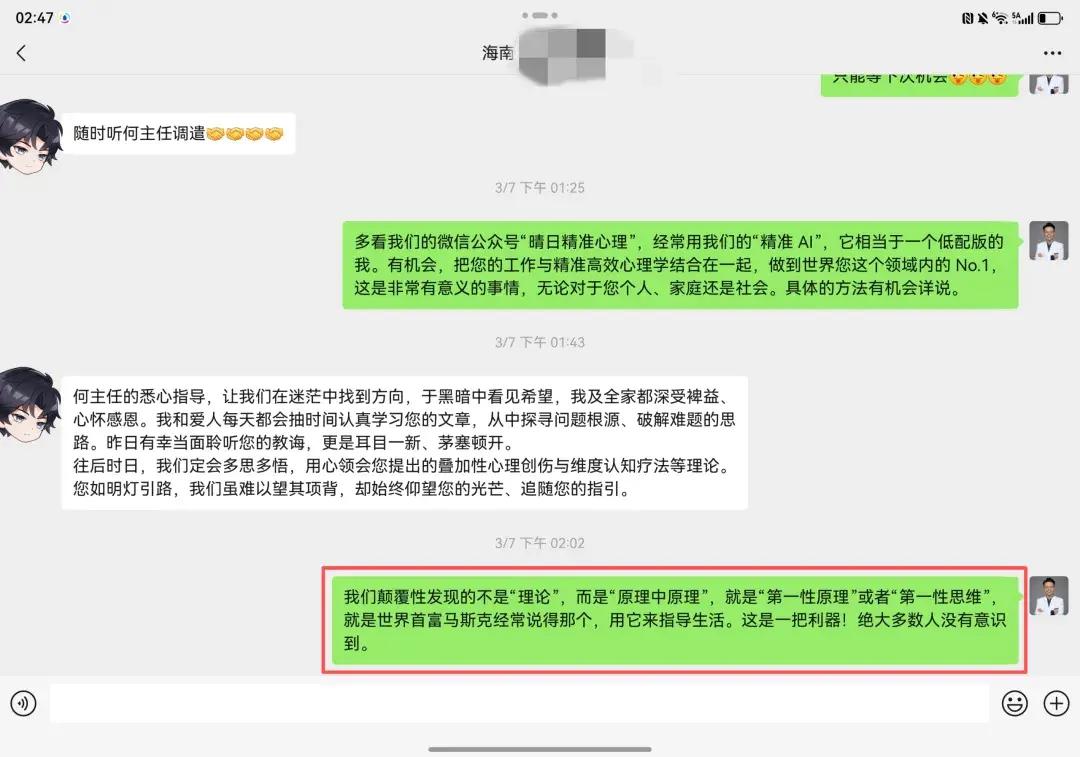The width and height of the screenshot is (1080, 757).
Task: Tap white message starting 何主任的悉心指导
Action: pos(404,443)
